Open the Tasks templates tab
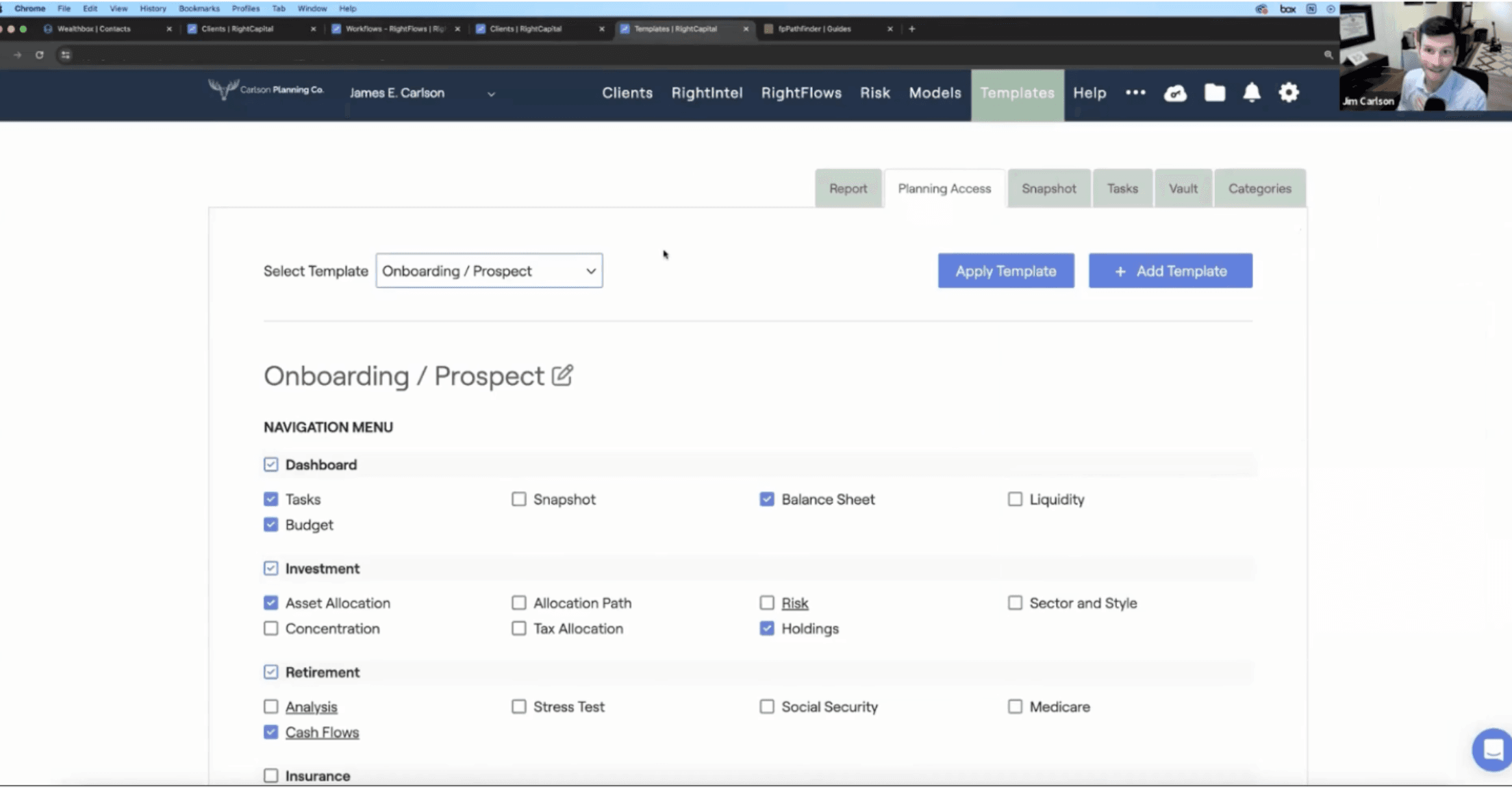1512x789 pixels. 1122,188
